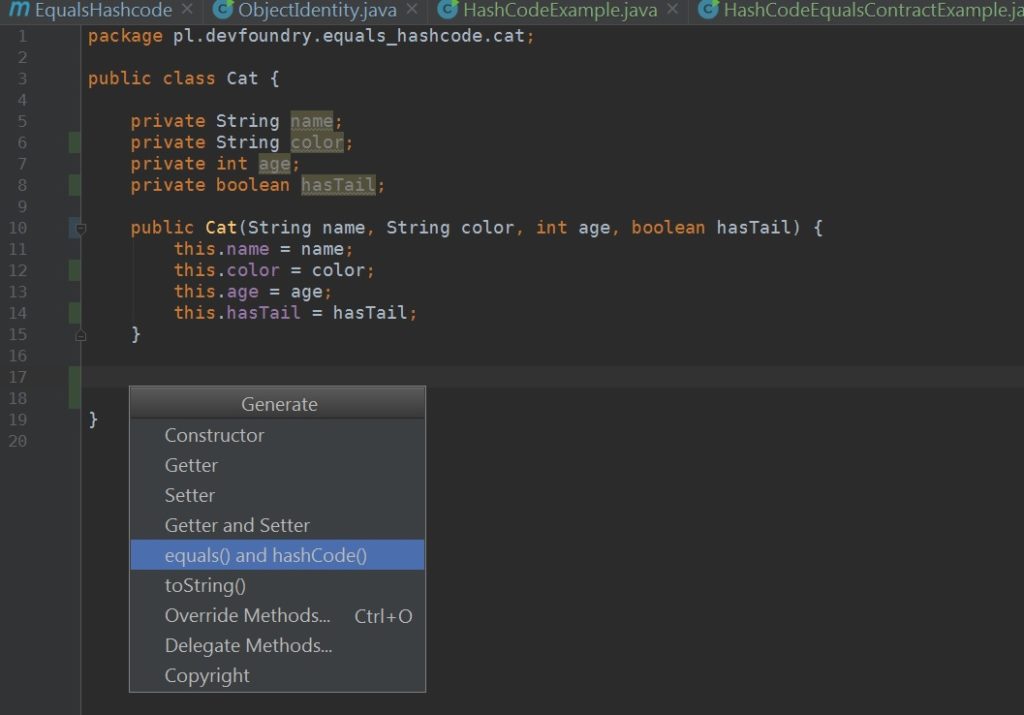The image size is (1024, 715).
Task: Switch to the ObjectIdentity.java tab
Action: pyautogui.click(x=317, y=10)
